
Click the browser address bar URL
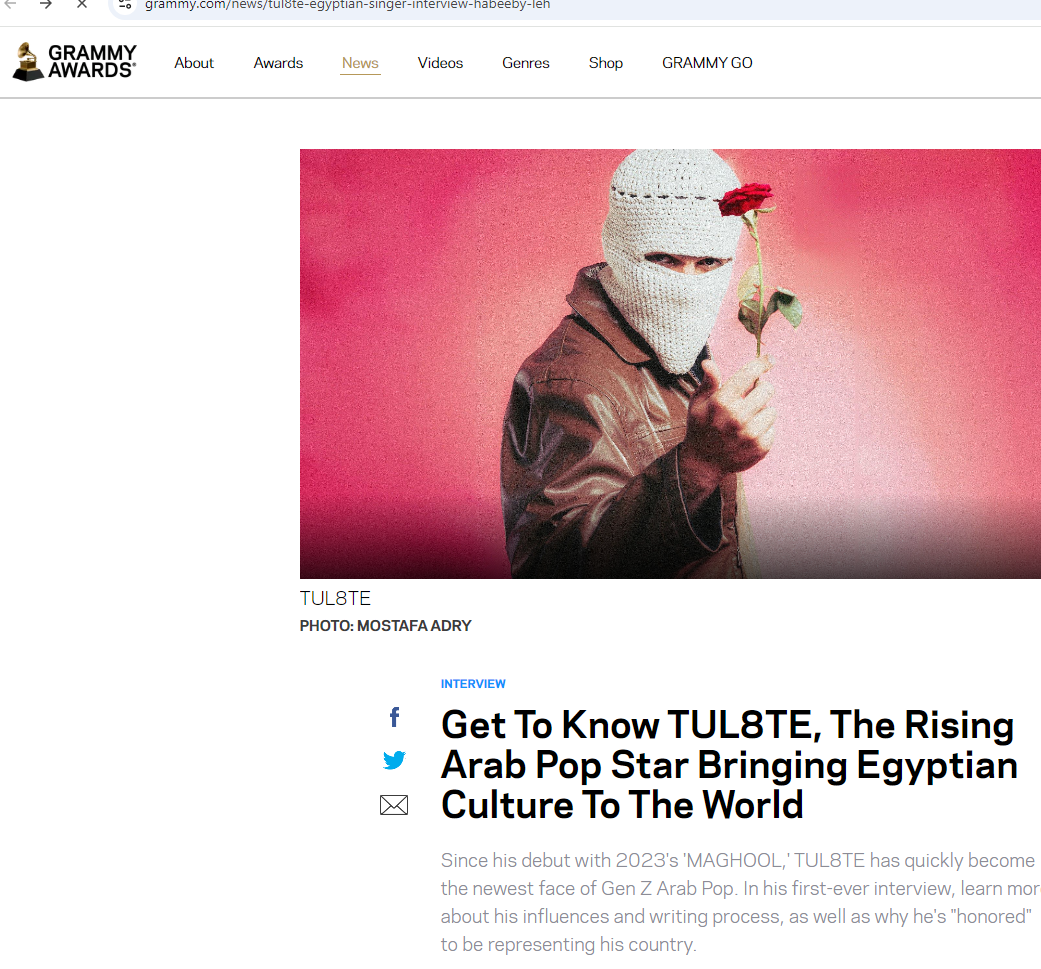[347, 5]
